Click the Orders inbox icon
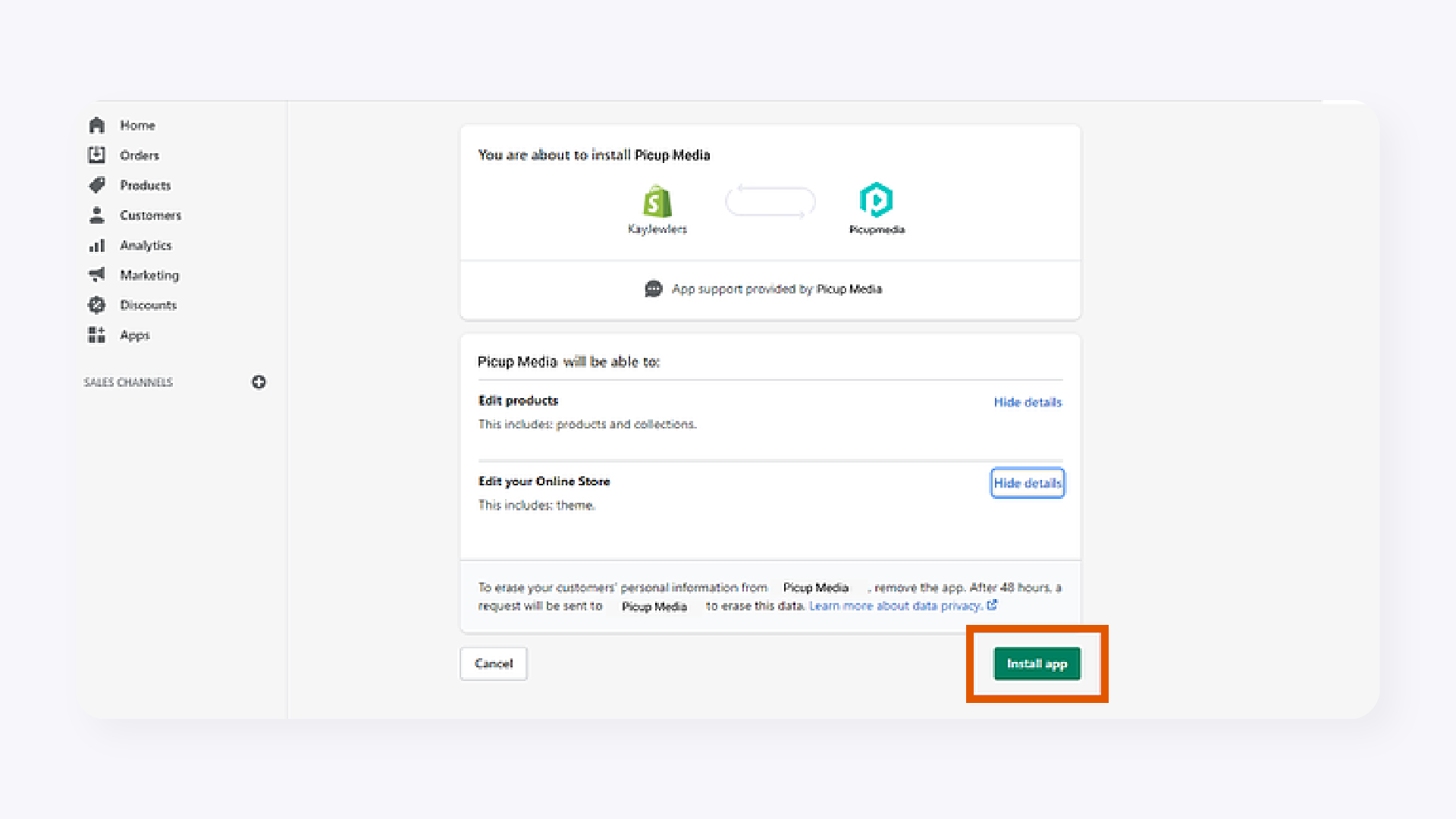 96,155
